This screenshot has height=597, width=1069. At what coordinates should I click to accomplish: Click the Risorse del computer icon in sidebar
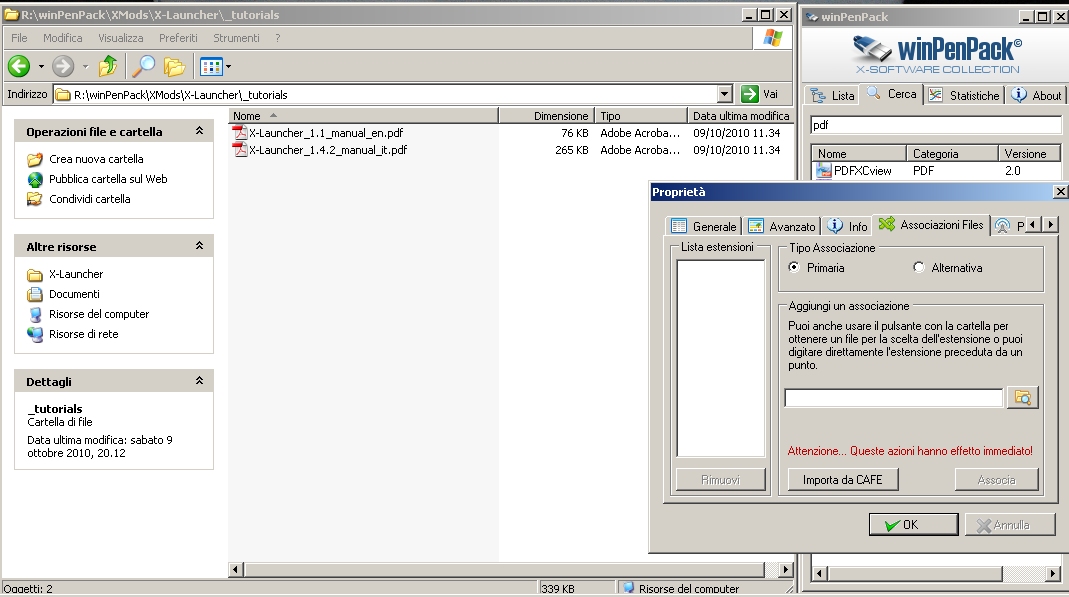(x=35, y=314)
